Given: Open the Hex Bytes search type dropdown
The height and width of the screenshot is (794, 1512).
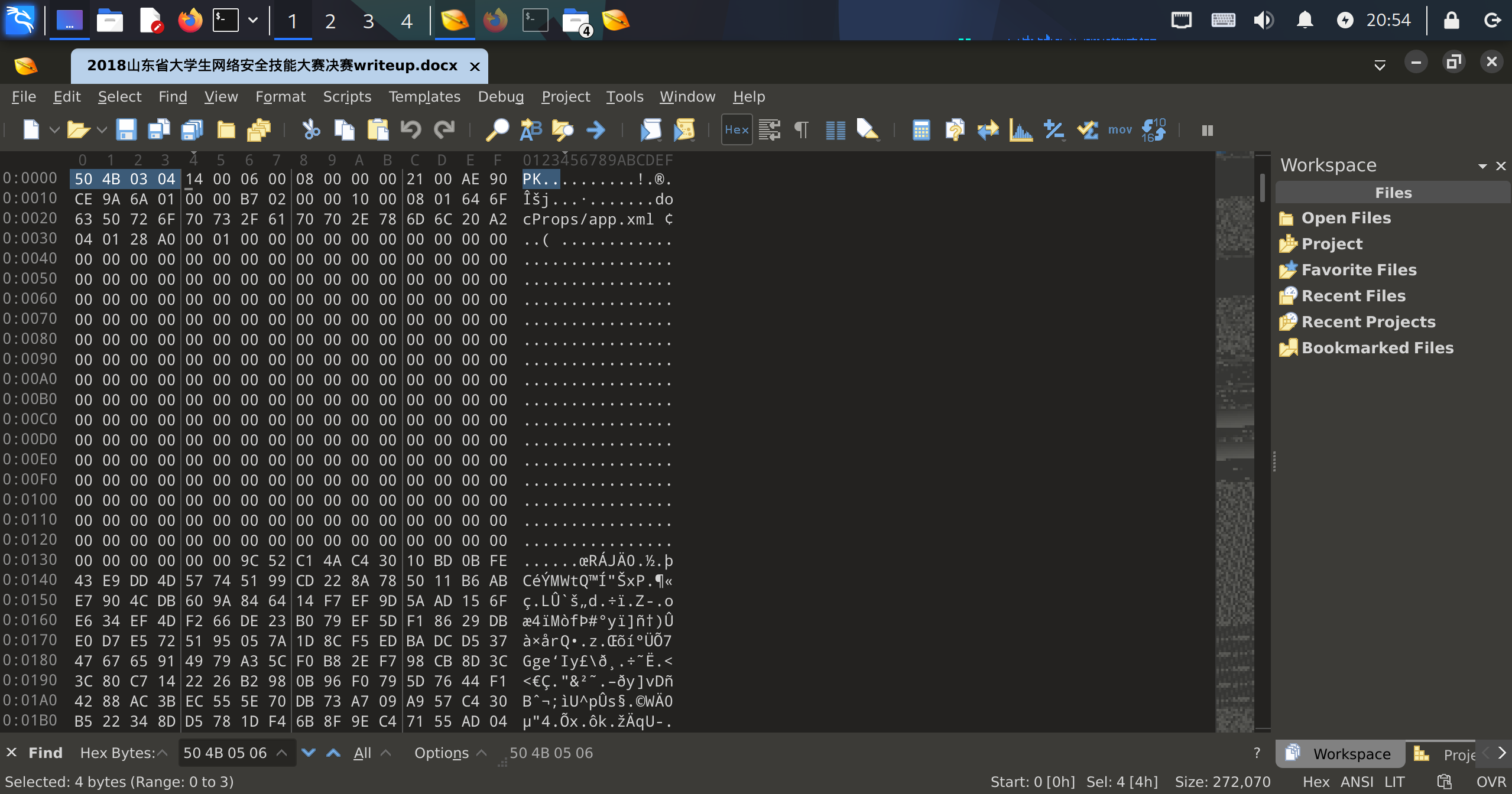Looking at the screenshot, I should click(x=124, y=753).
